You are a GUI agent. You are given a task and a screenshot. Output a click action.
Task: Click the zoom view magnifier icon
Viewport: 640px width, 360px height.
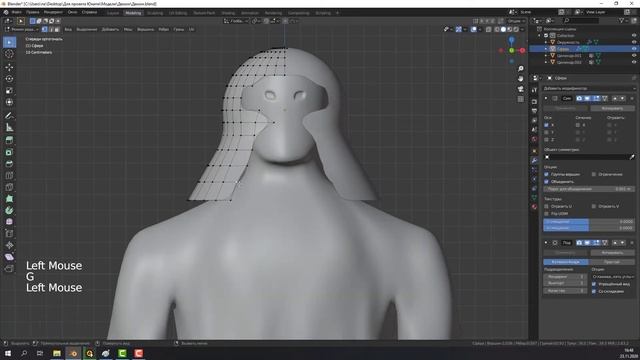pos(520,69)
